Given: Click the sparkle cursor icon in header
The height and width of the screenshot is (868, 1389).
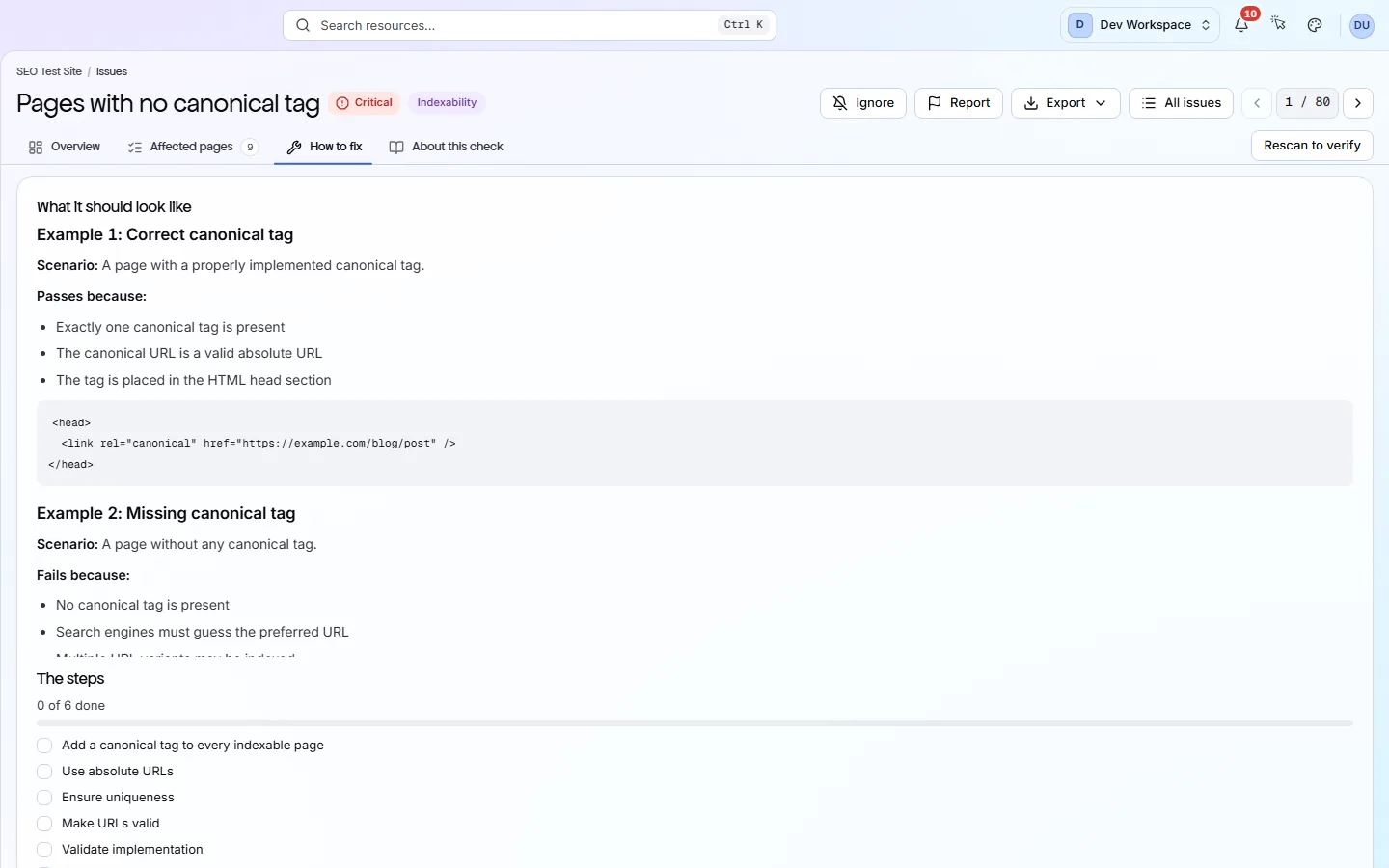Looking at the screenshot, I should tap(1279, 25).
